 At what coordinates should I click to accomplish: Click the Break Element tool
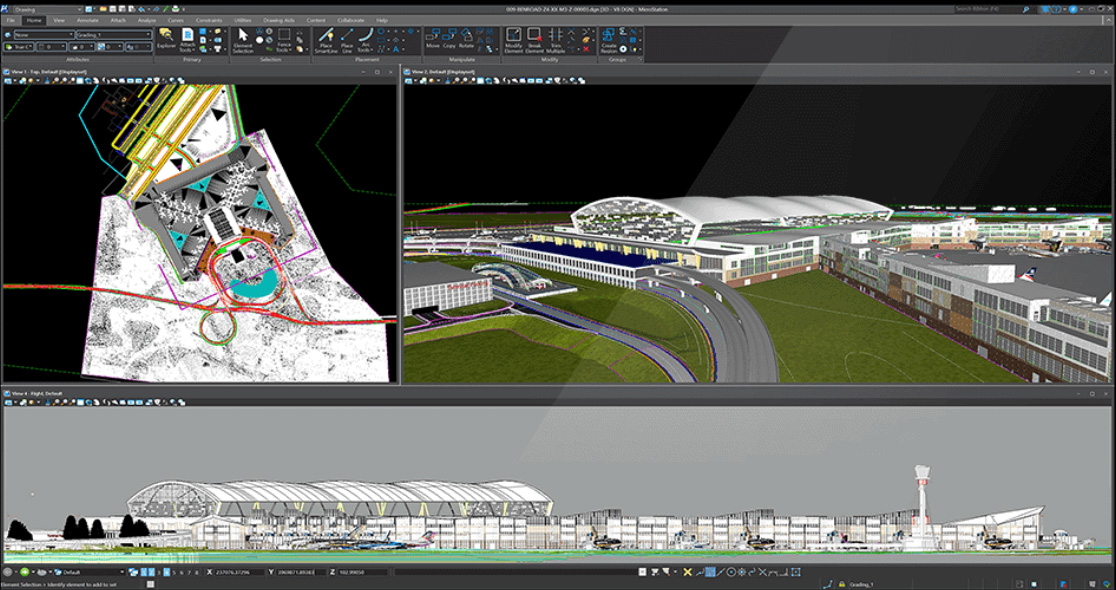[535, 39]
